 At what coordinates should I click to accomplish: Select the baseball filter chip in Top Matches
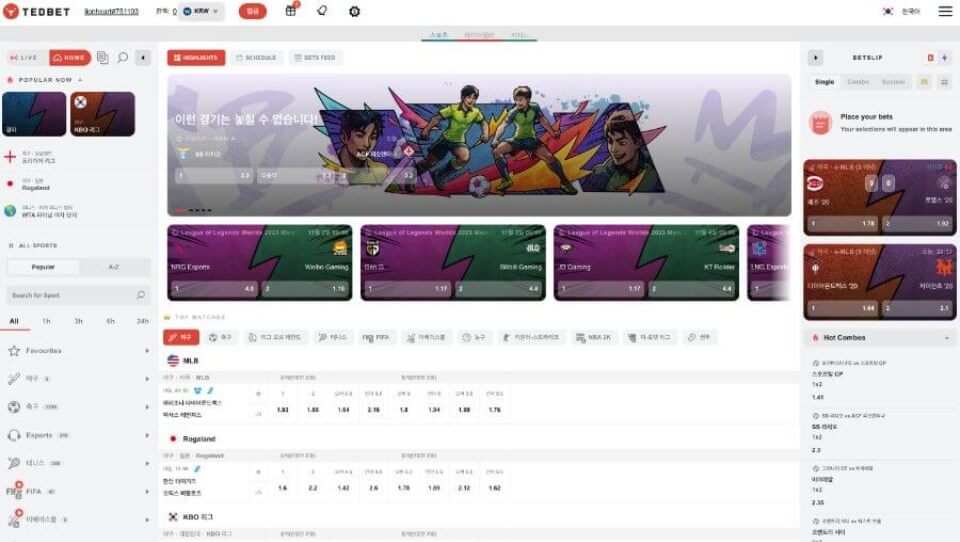pyautogui.click(x=181, y=337)
